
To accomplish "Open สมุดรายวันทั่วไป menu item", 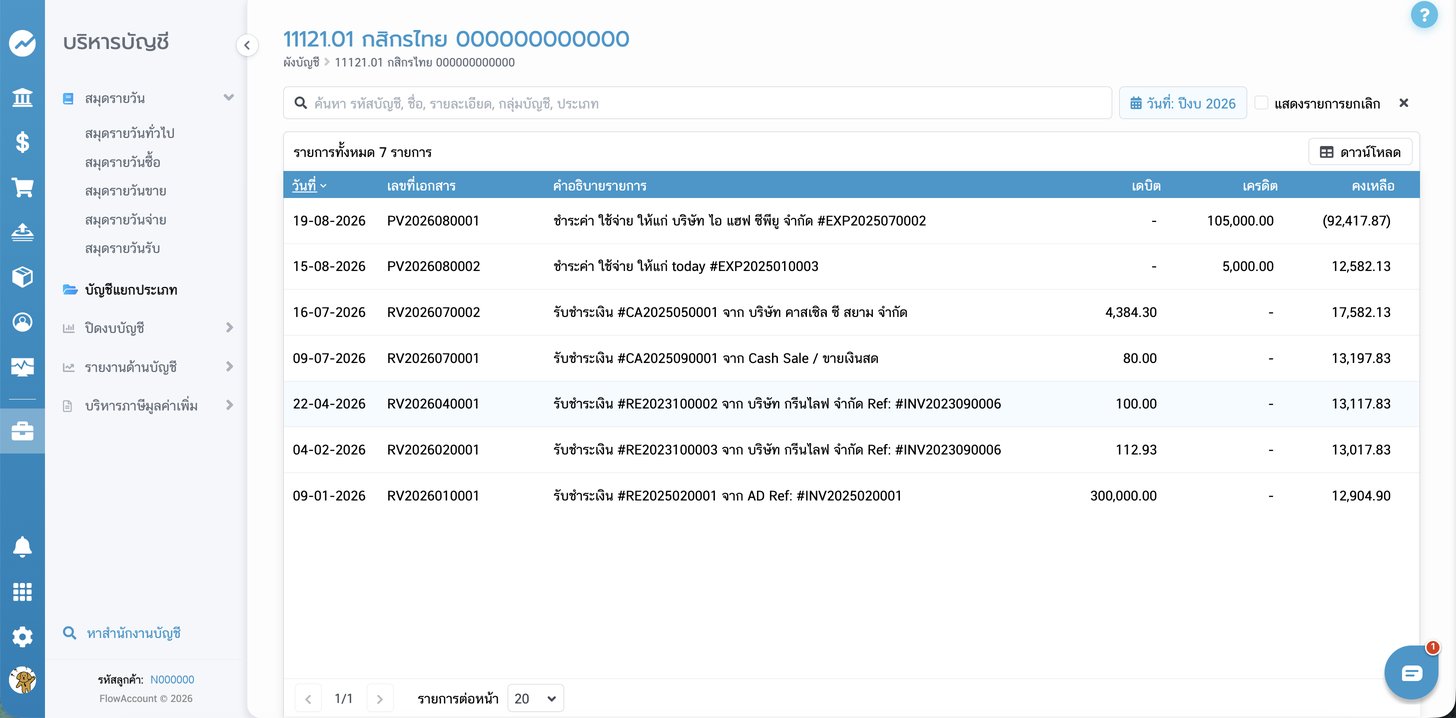I will [x=130, y=133].
